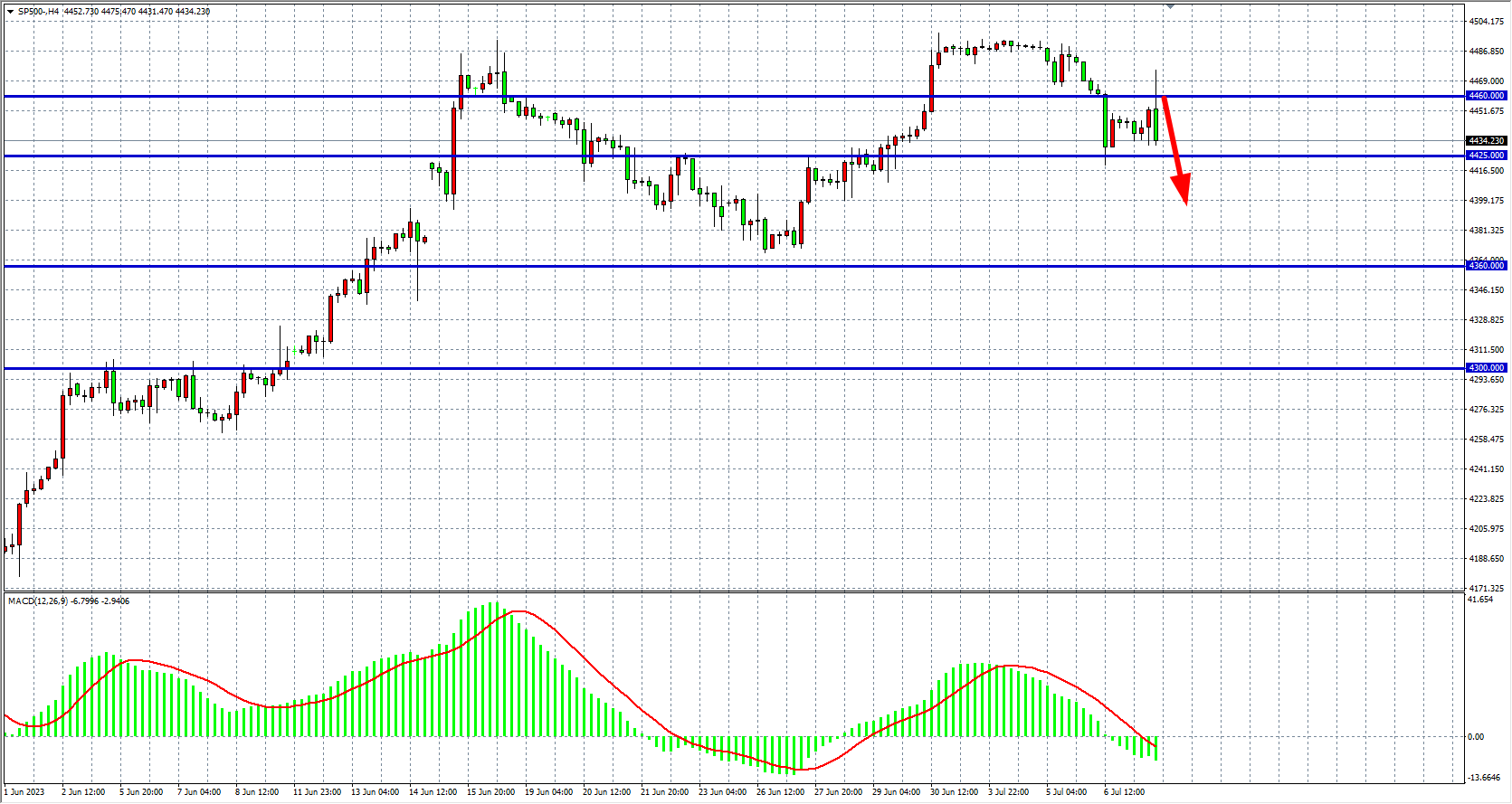Select the 4360.000 horizontal line price tag

(x=1486, y=266)
